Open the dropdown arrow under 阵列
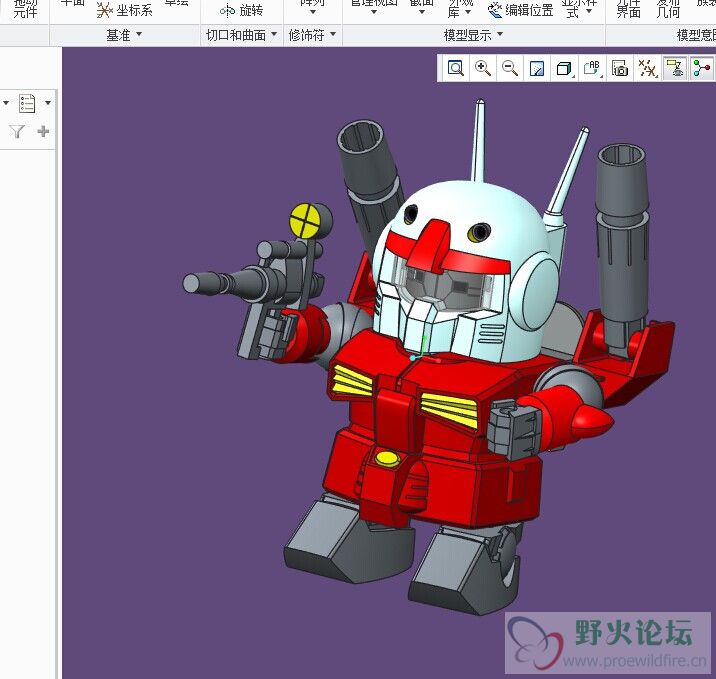This screenshot has width=716, height=679. [313, 12]
